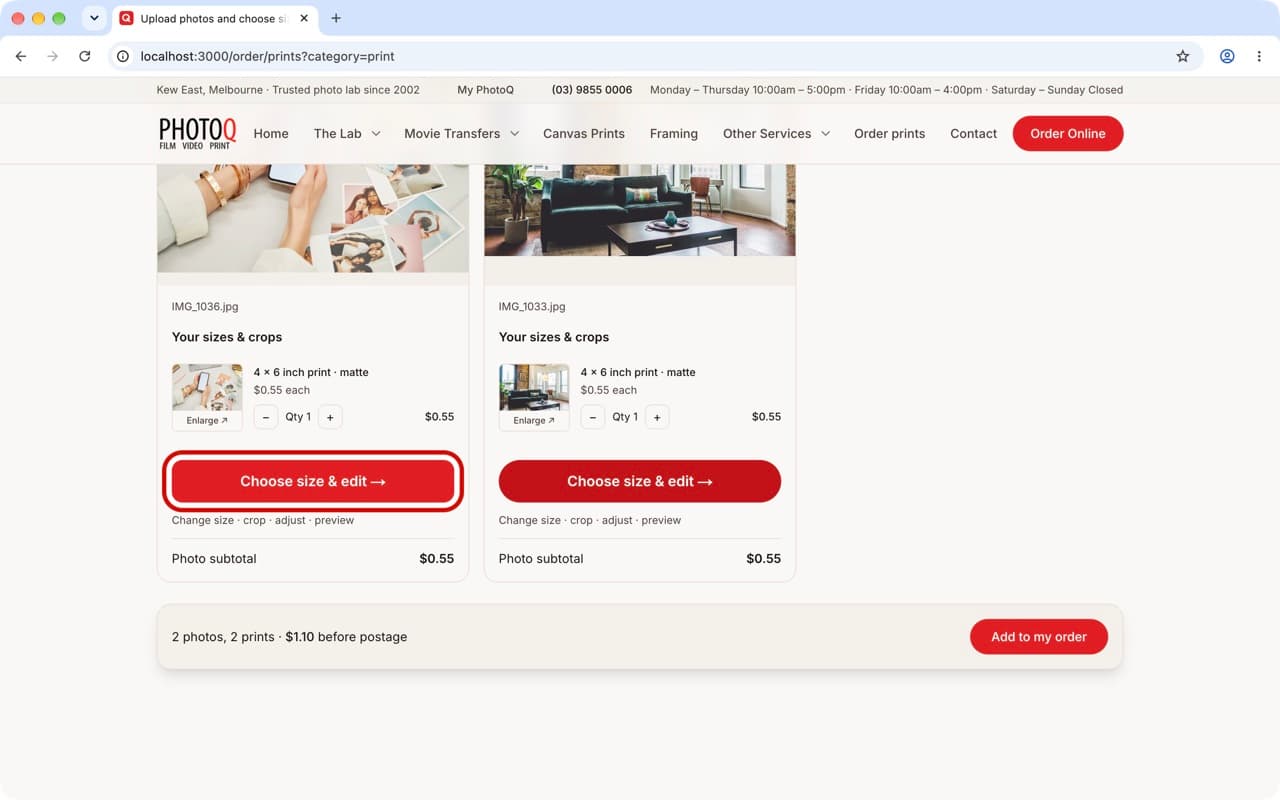Bookmark this page with the star icon
The image size is (1280, 800).
point(1183,56)
